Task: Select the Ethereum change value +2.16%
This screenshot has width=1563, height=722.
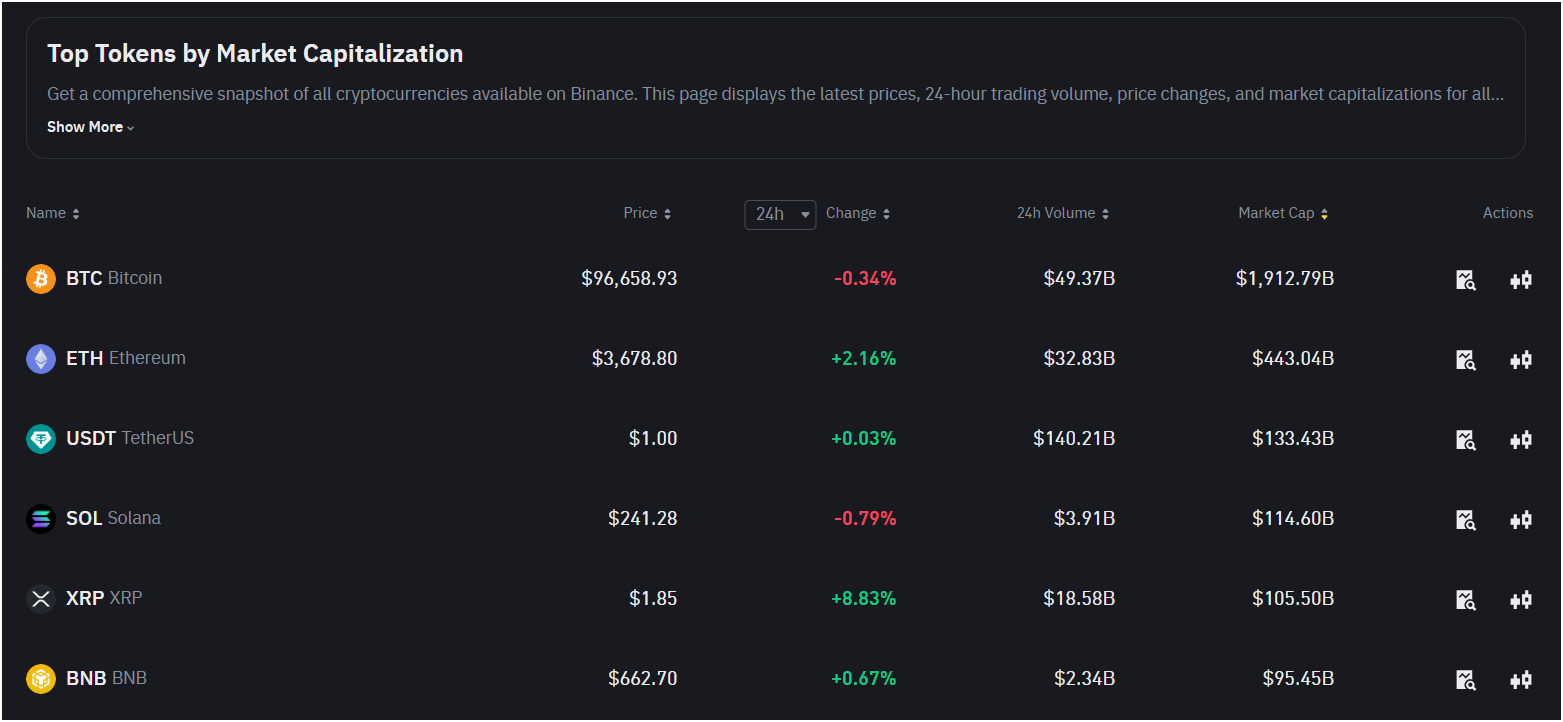Action: 864,358
